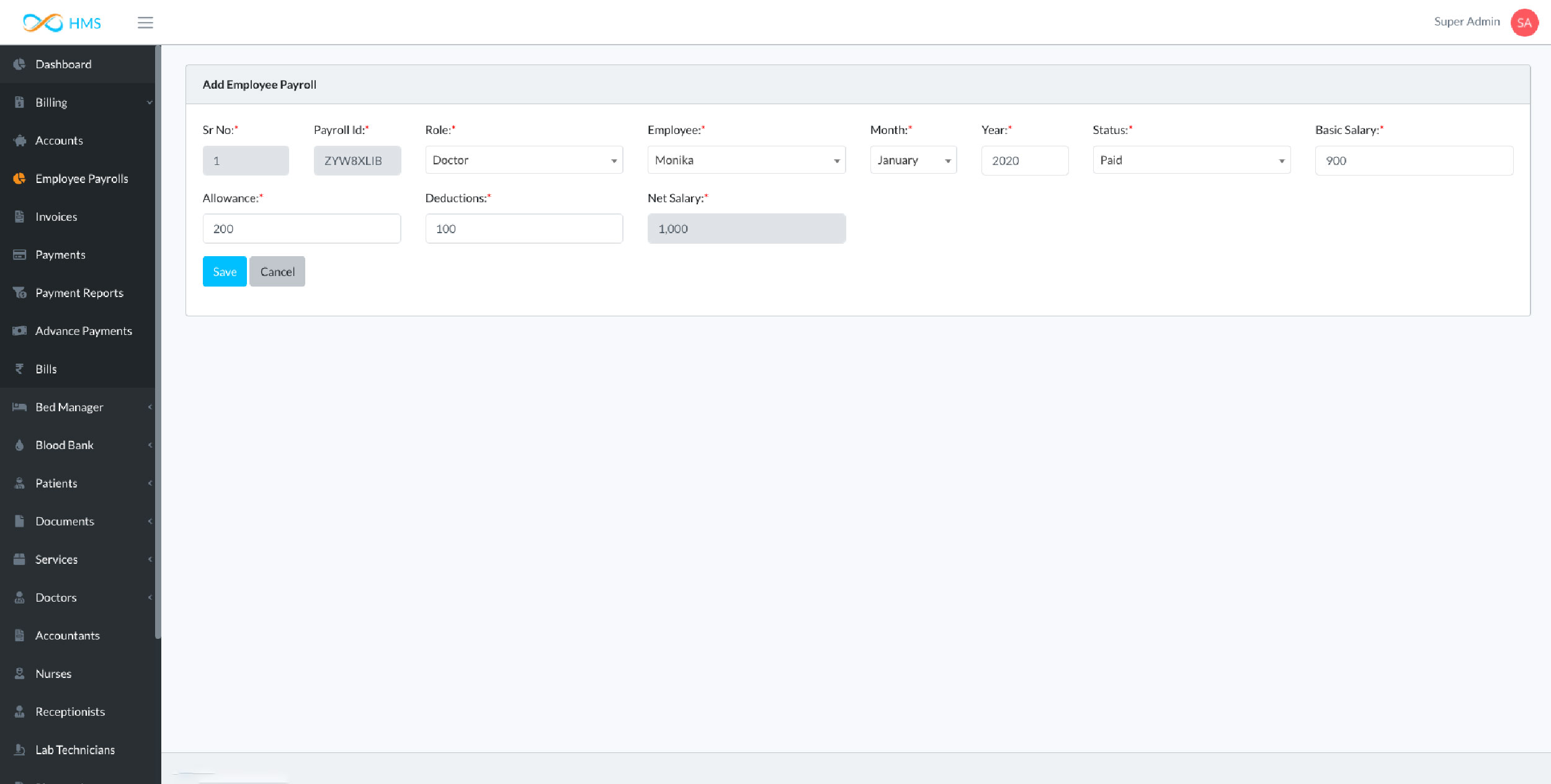Open the Role dropdown showing Doctor

524,160
